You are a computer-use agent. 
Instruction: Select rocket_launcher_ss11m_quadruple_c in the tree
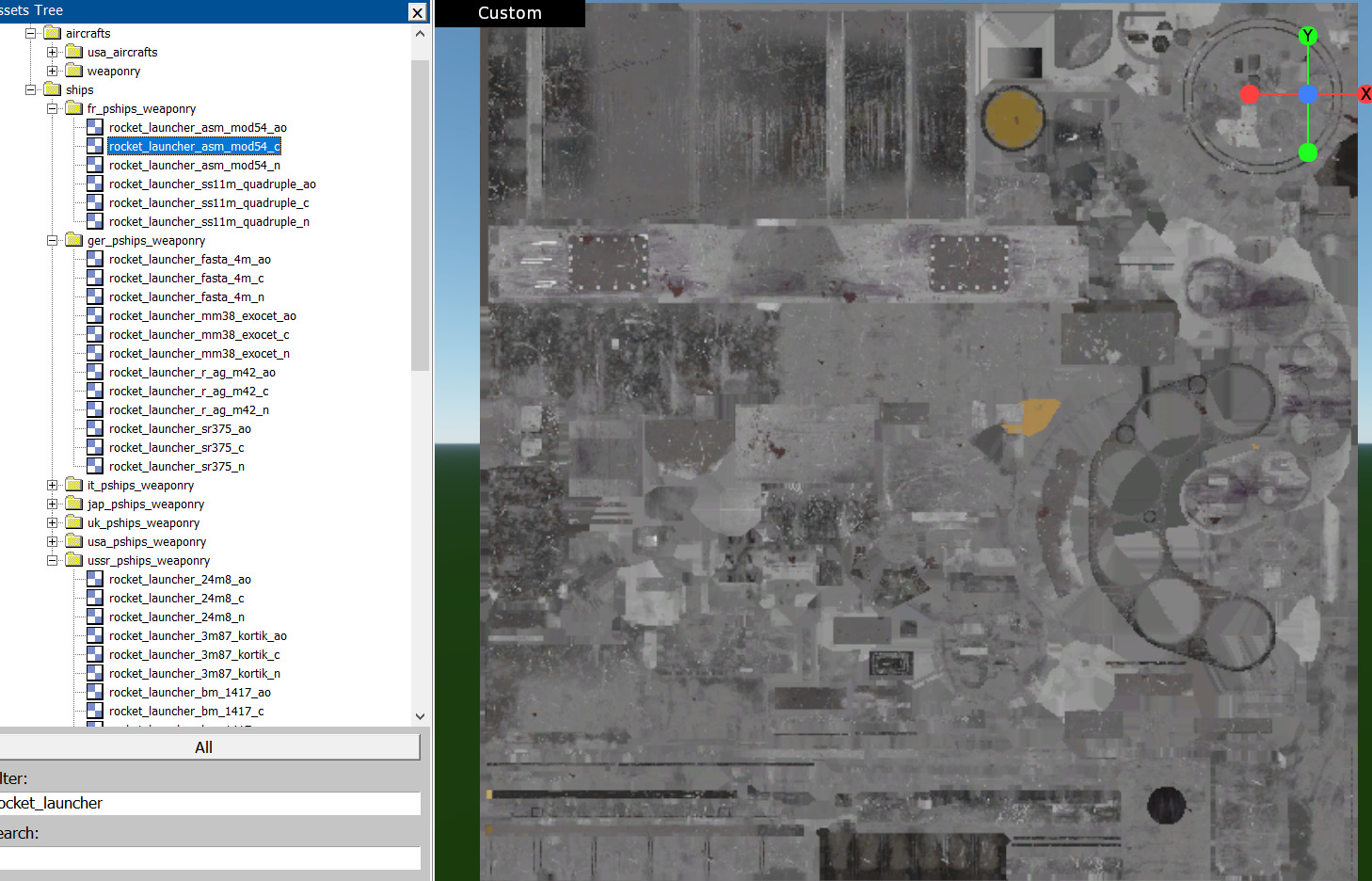[x=208, y=202]
